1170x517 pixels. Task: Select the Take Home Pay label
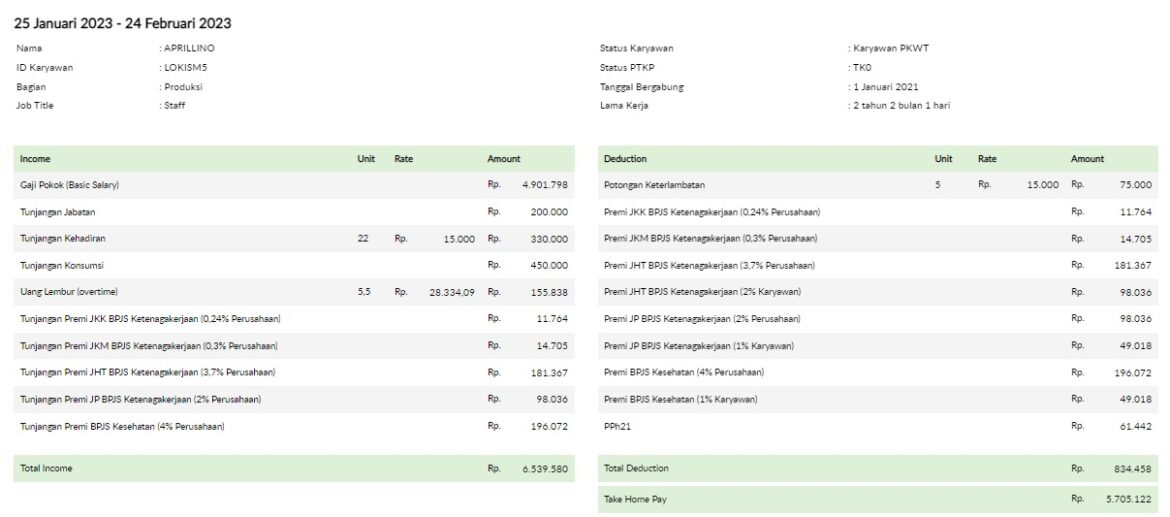click(635, 499)
